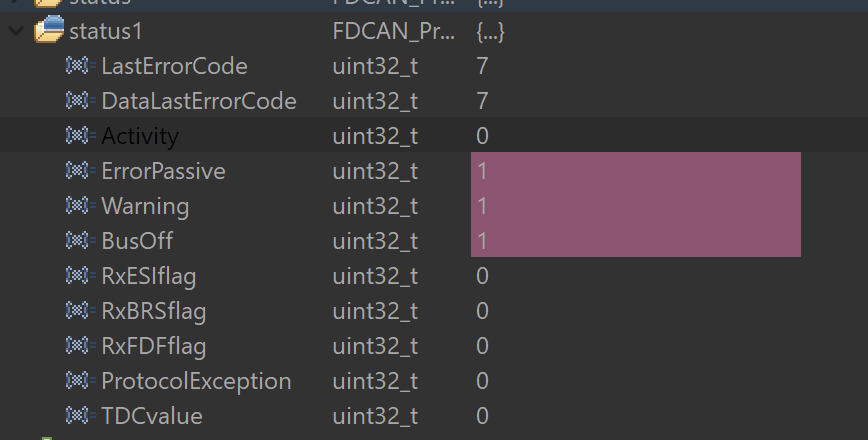Click the ErrorPassive variable icon
The height and width of the screenshot is (440, 868).
(x=80, y=171)
